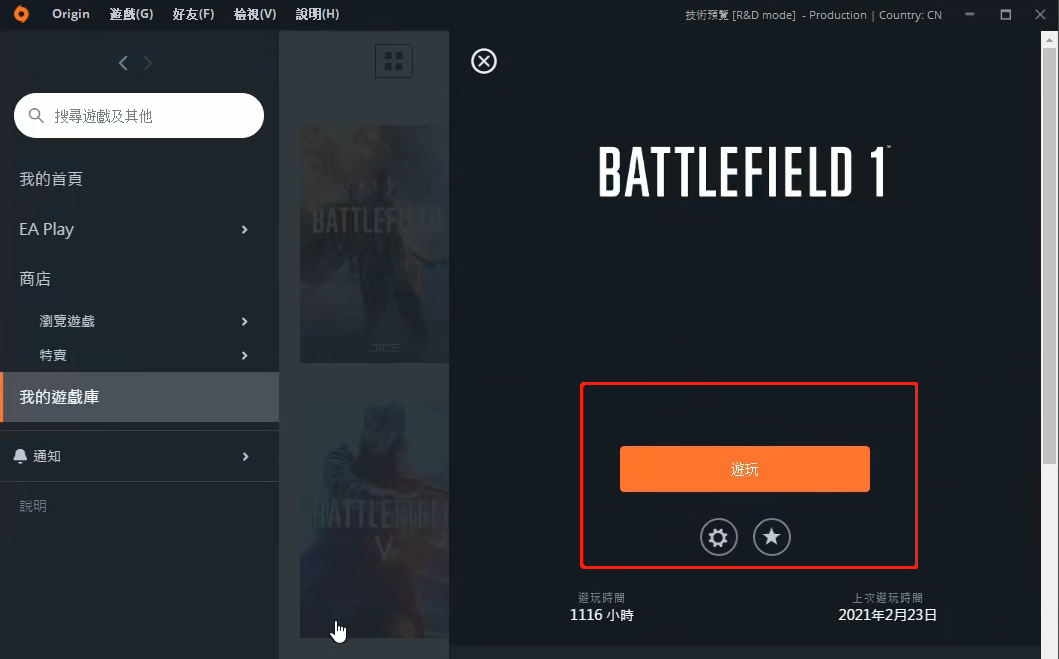Click the scrollbar up arrow
The height and width of the screenshot is (659, 1059).
[1049, 40]
